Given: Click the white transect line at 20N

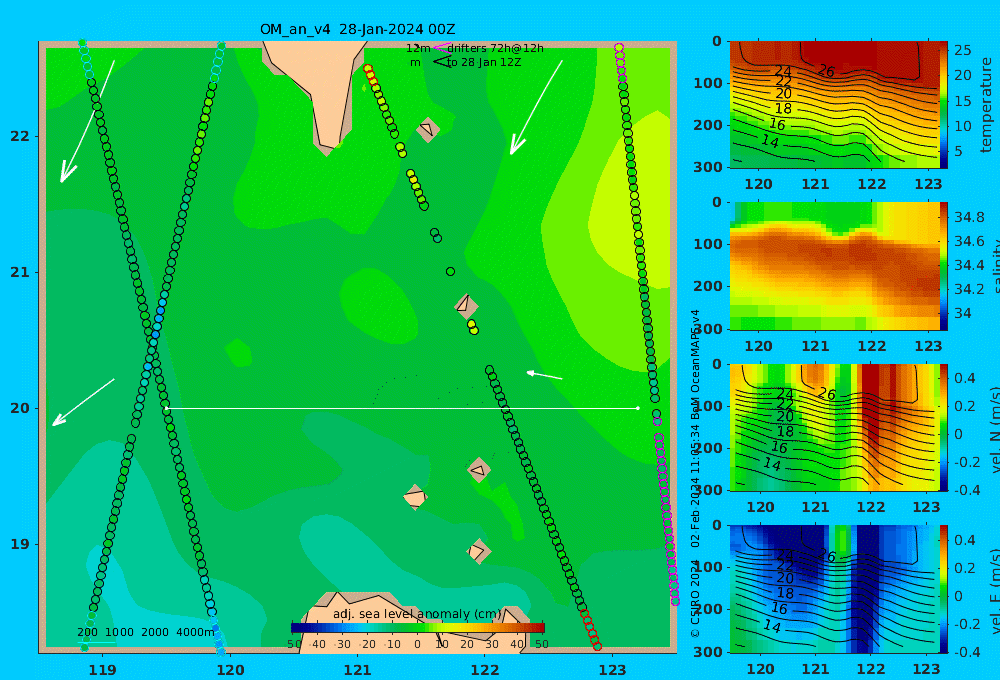Looking at the screenshot, I should (x=402, y=408).
